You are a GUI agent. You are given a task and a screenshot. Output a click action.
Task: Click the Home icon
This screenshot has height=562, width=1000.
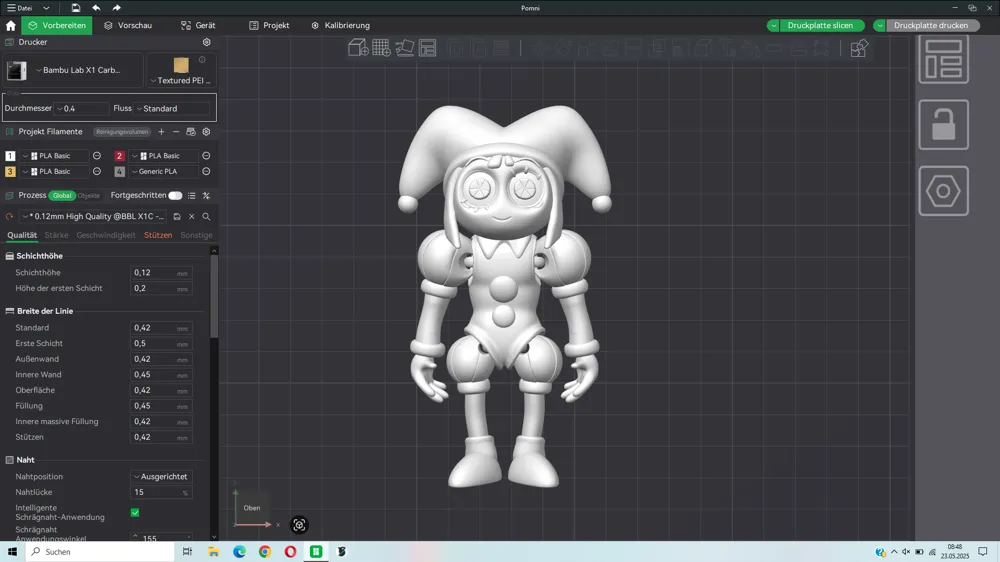(10, 26)
